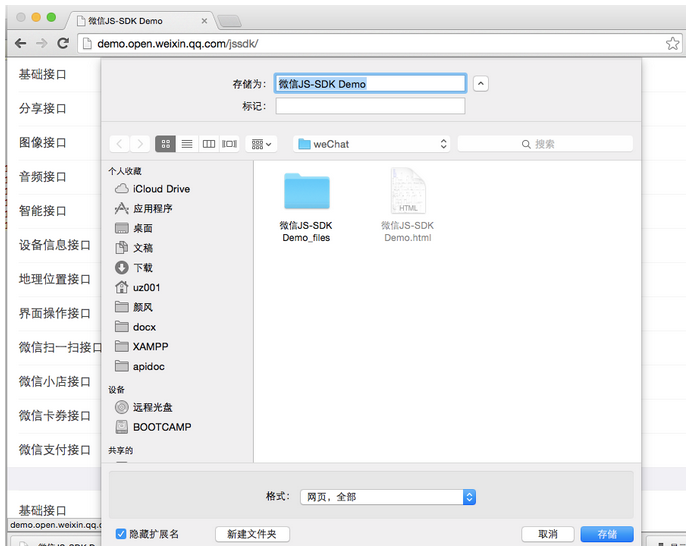This screenshot has height=552, width=691.
Task: Open 微信支付接口 in the page menu
Action: 55,449
